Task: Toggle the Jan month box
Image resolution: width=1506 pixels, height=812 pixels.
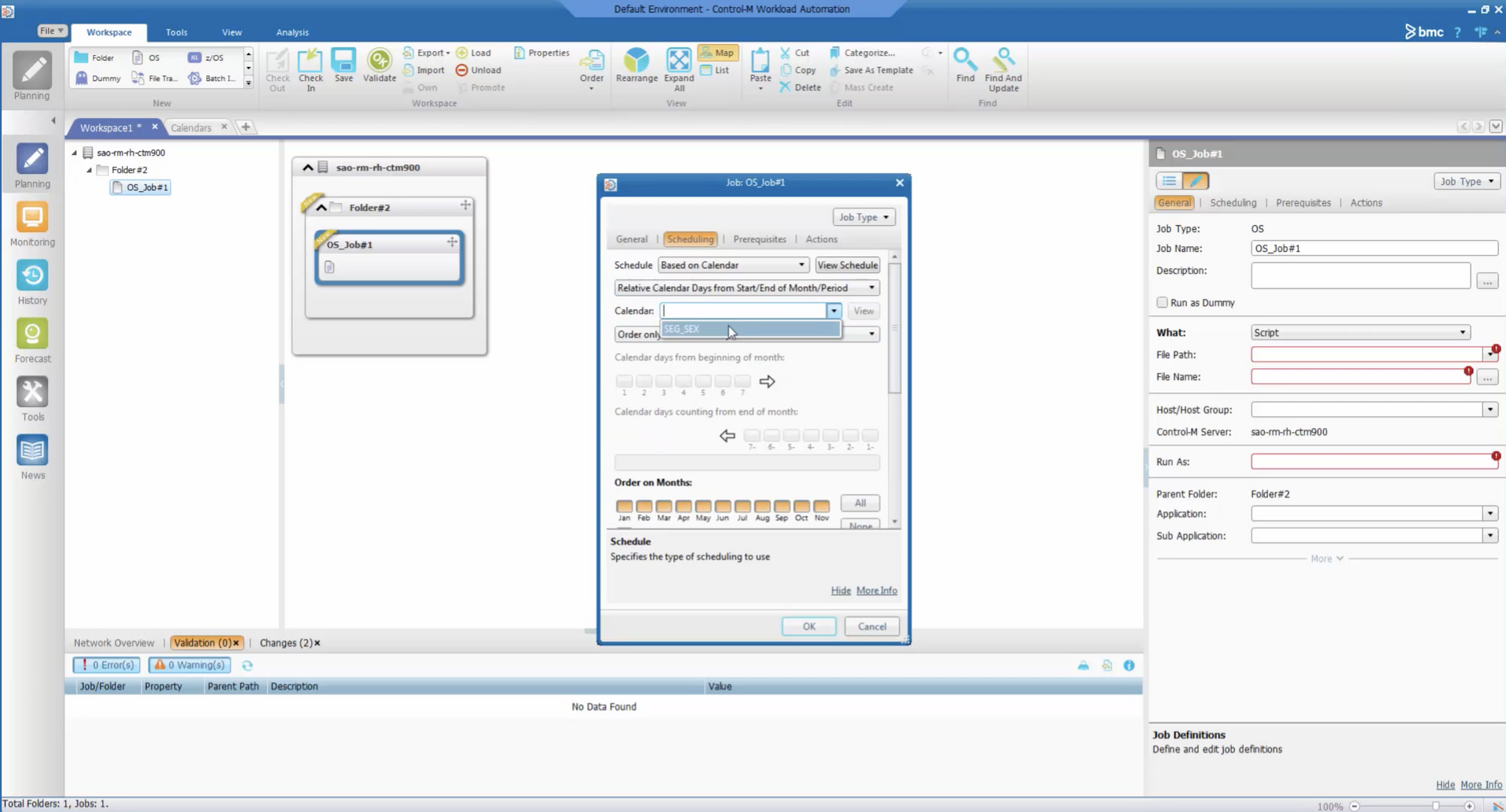Action: (624, 506)
